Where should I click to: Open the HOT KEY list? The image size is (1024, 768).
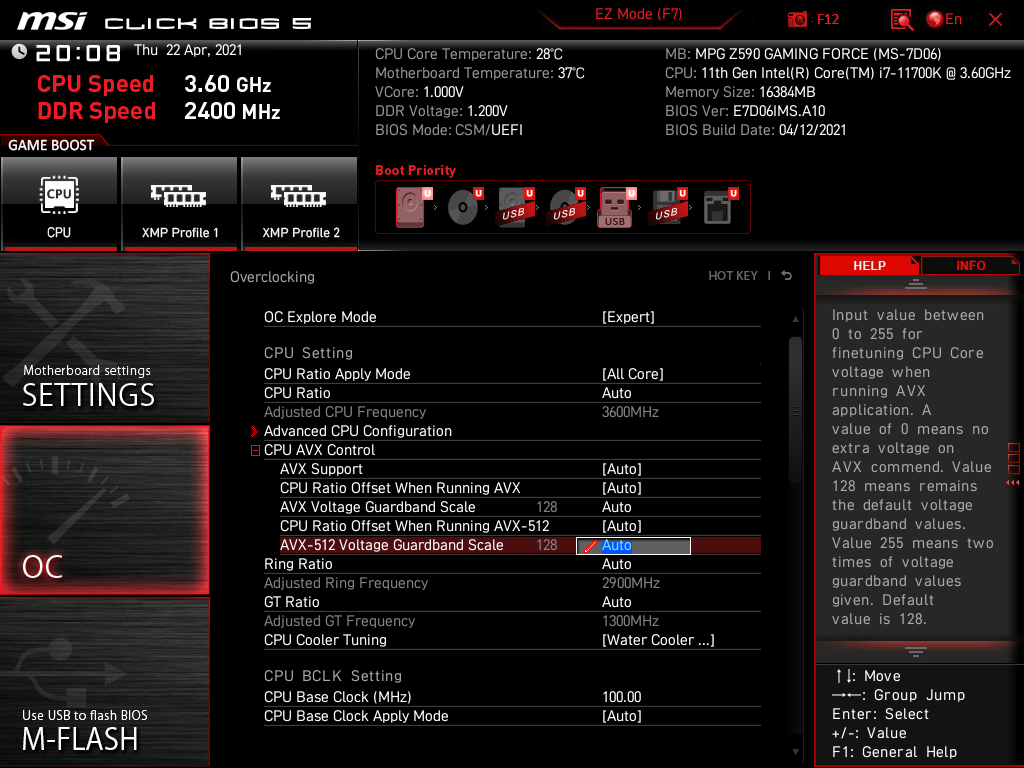tap(733, 276)
